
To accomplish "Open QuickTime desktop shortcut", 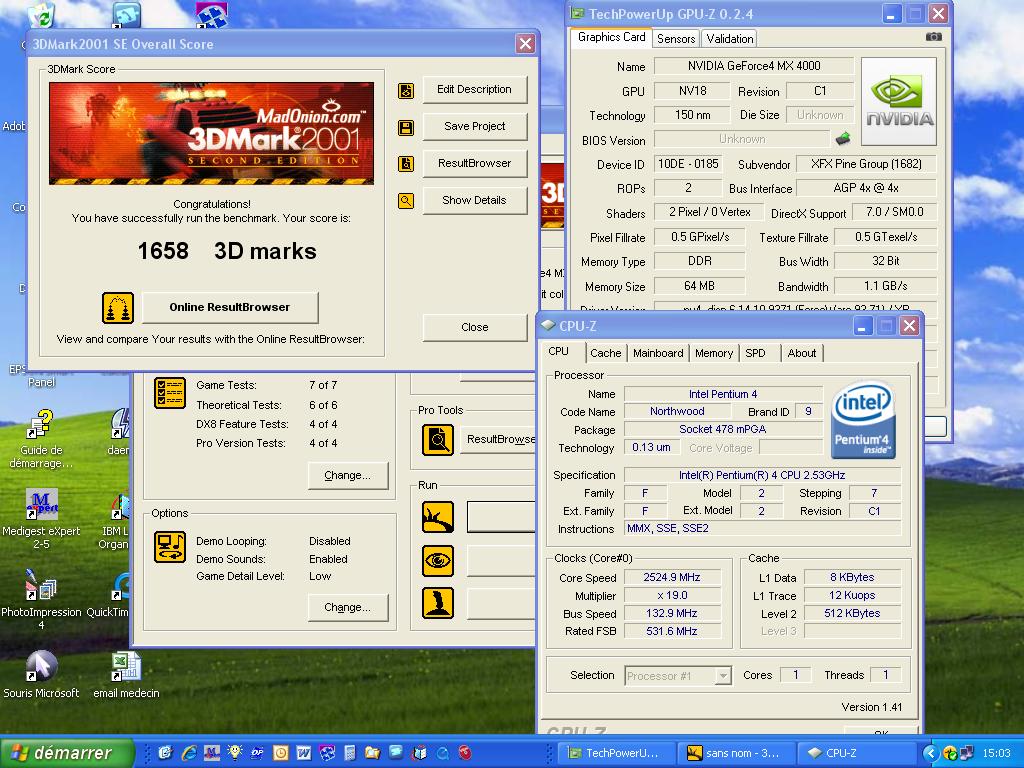I will pyautogui.click(x=108, y=595).
